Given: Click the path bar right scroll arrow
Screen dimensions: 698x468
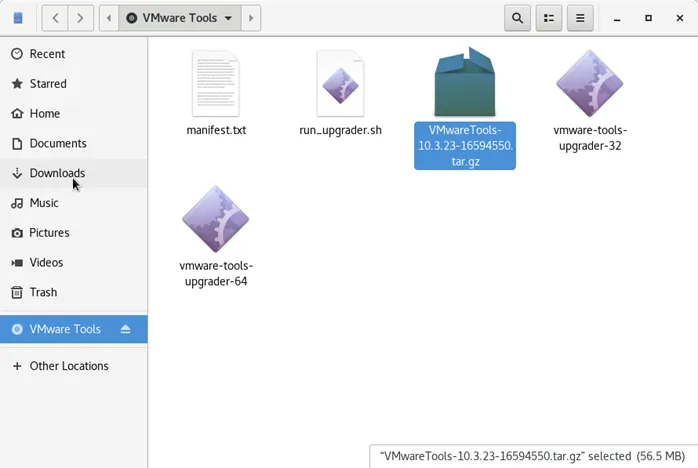Looking at the screenshot, I should (251, 18).
